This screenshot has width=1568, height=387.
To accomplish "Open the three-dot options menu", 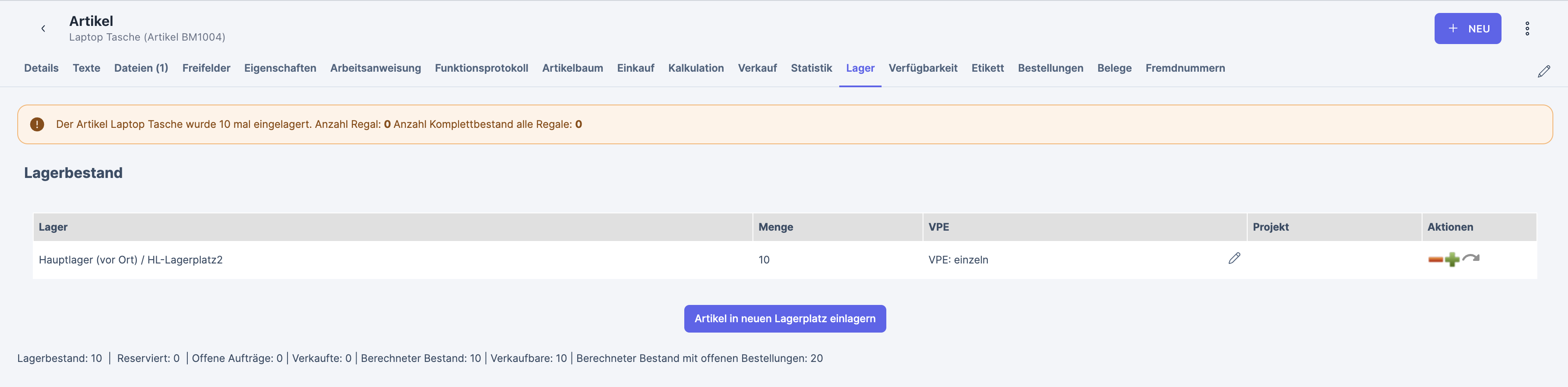I will tap(1527, 29).
